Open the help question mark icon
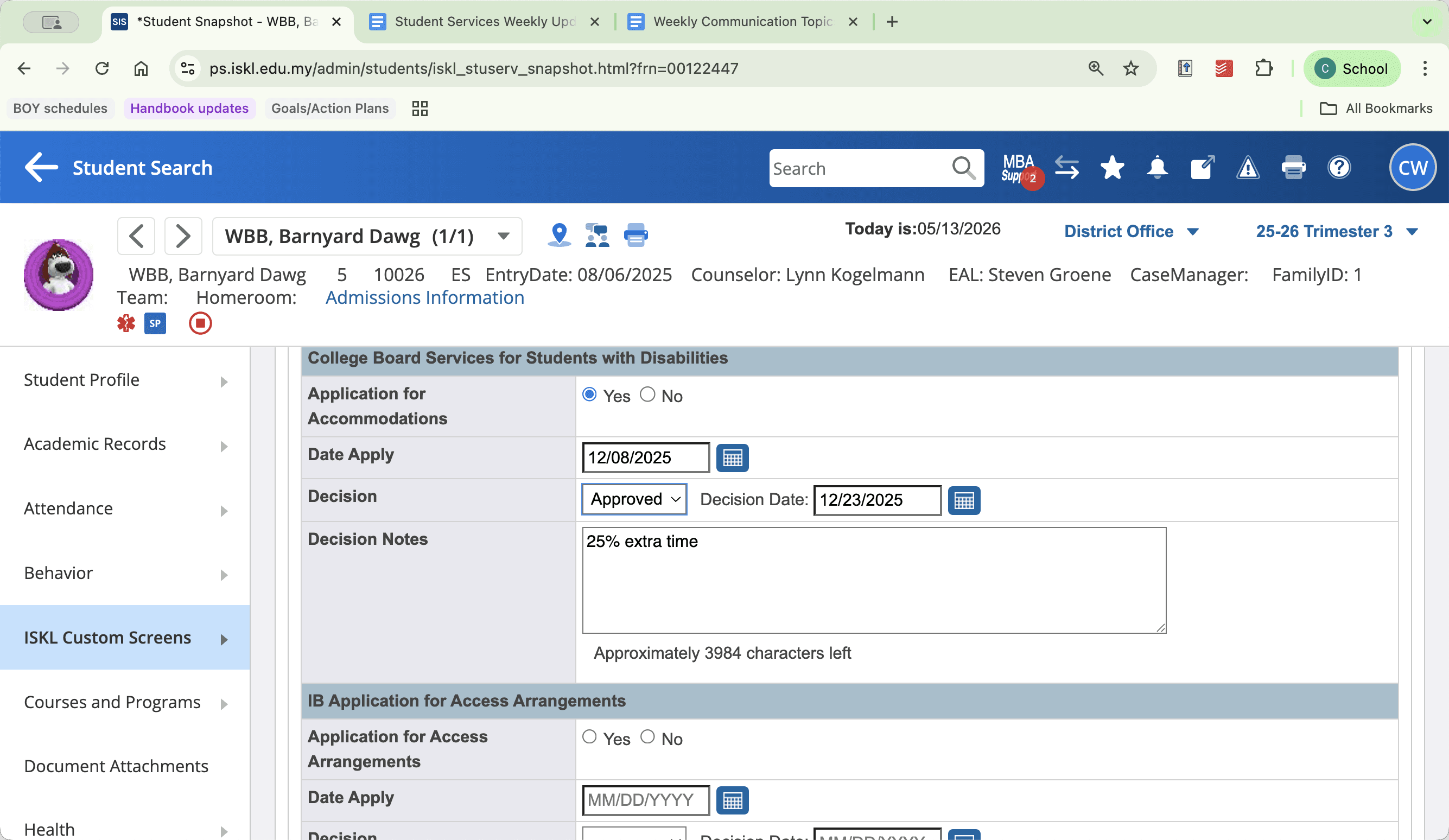The width and height of the screenshot is (1449, 840). 1339,168
